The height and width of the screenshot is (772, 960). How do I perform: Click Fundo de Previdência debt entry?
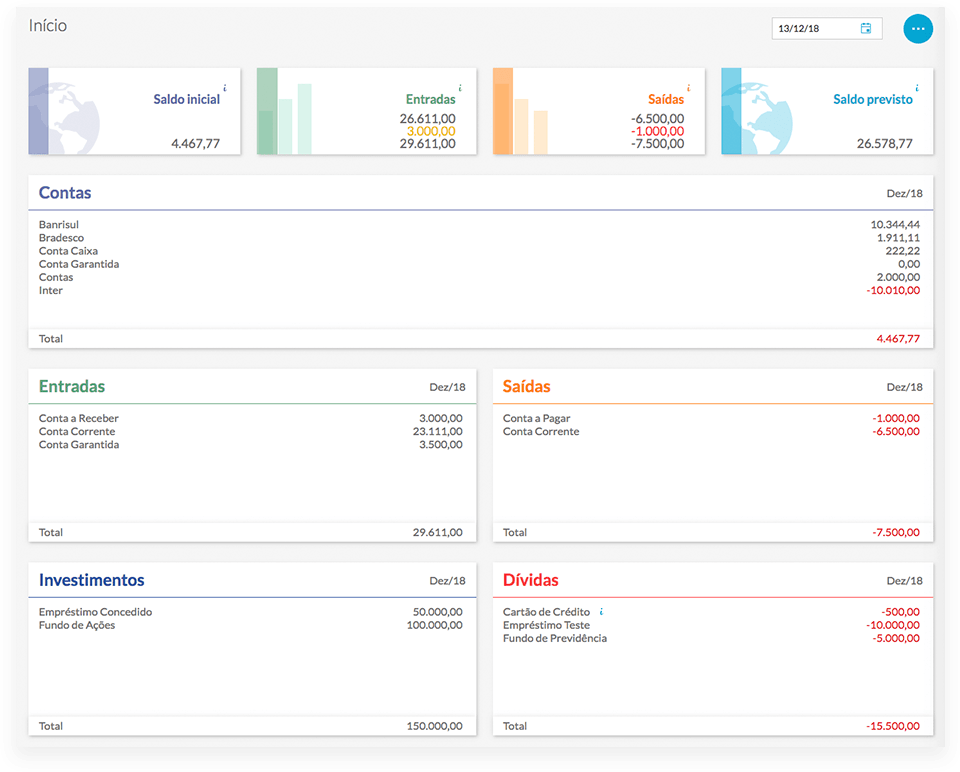[x=555, y=638]
